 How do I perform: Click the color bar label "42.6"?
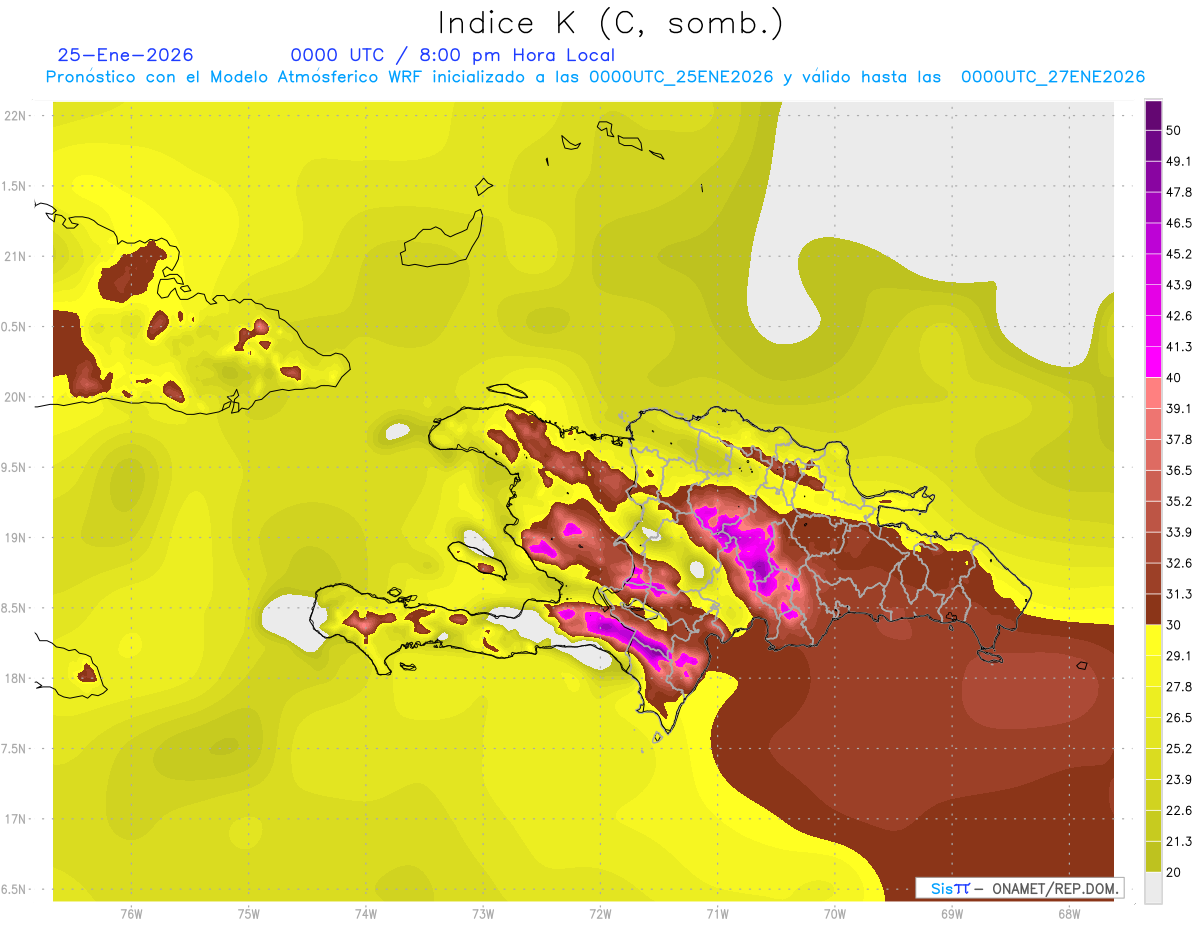[x=1179, y=316]
